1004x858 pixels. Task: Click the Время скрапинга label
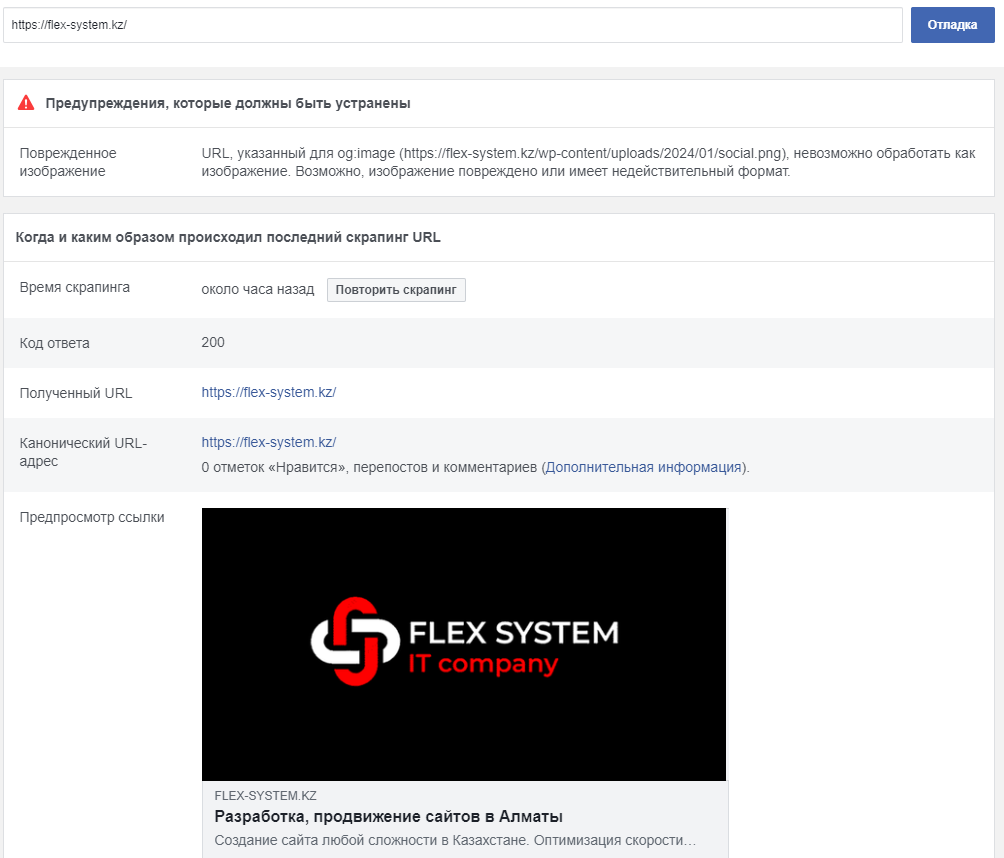pos(74,287)
